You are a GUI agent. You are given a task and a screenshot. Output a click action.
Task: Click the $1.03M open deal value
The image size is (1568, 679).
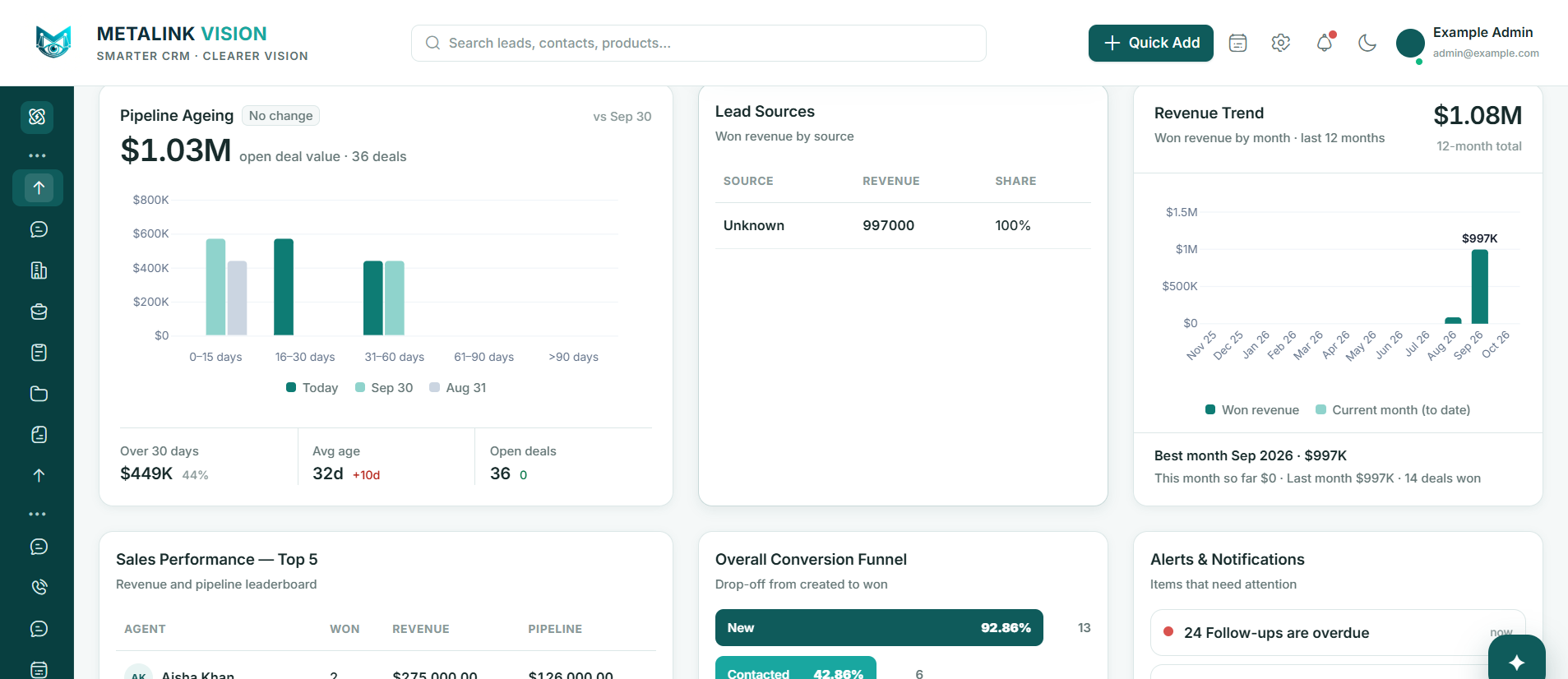coord(176,150)
